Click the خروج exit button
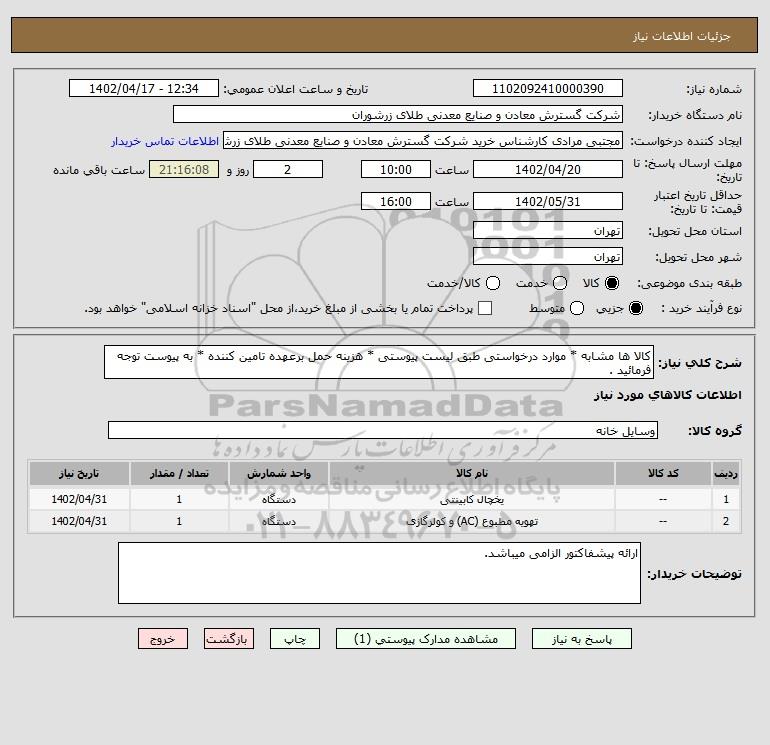 (163, 639)
